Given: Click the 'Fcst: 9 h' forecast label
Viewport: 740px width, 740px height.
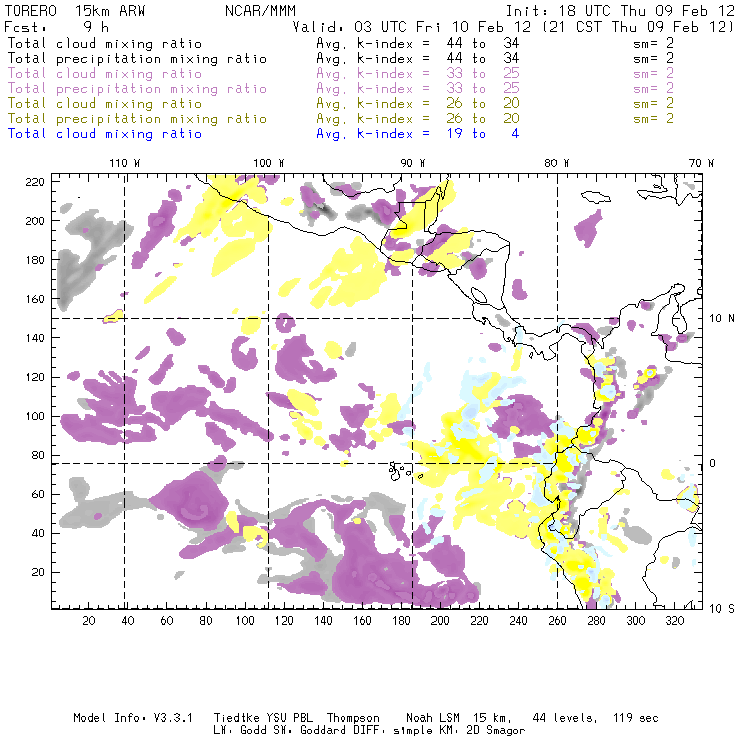Looking at the screenshot, I should (x=57, y=27).
